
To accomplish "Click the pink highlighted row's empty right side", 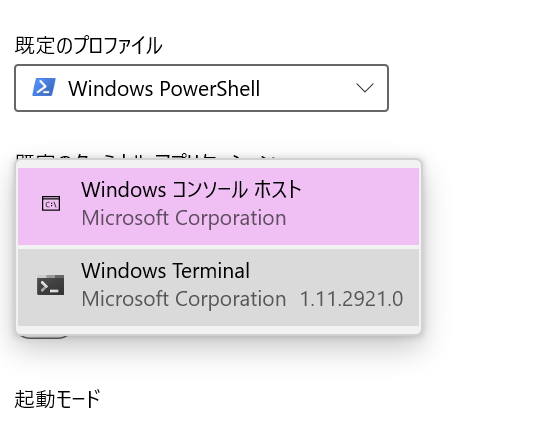I will click(x=360, y=206).
